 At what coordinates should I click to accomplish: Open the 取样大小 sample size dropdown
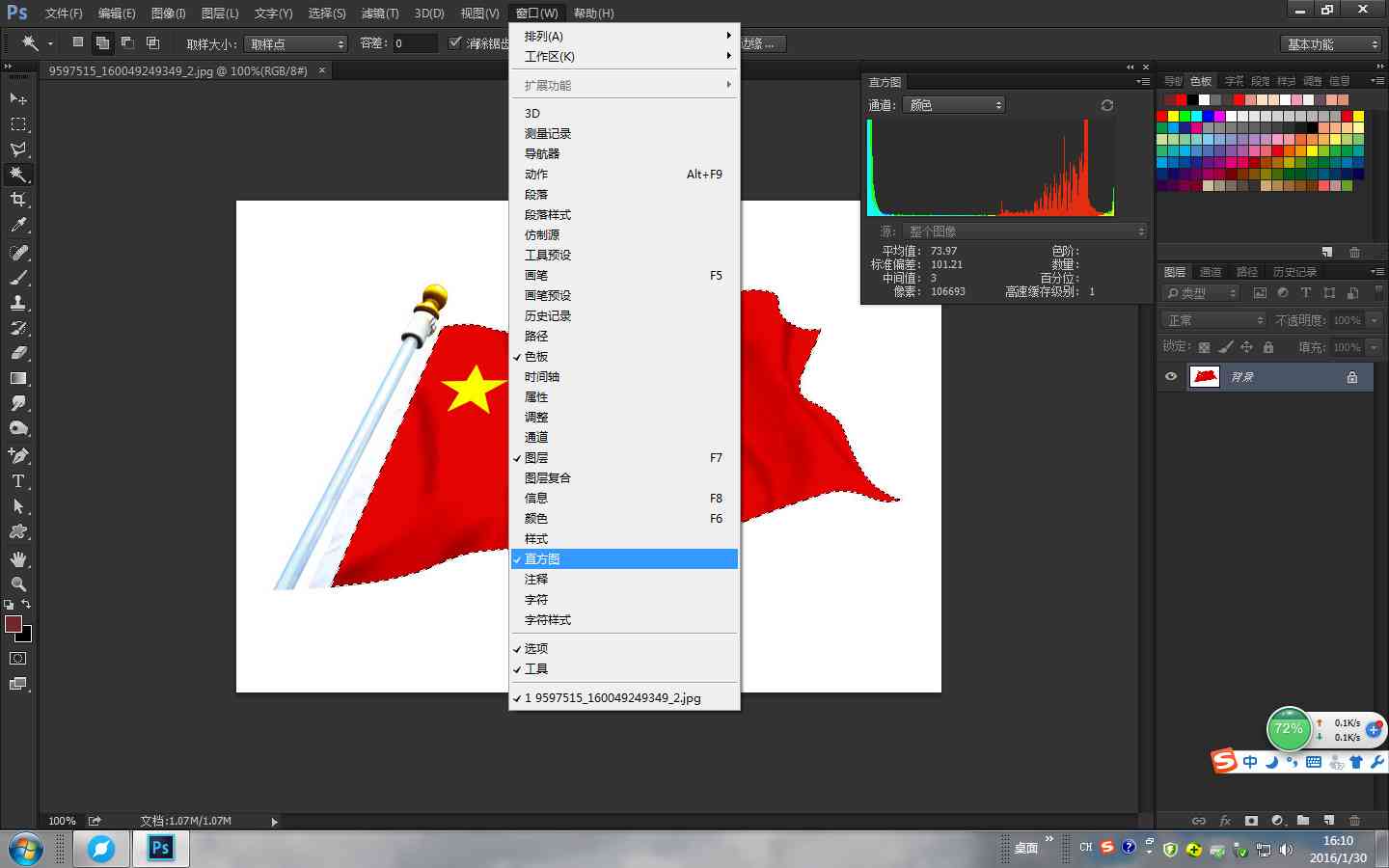[295, 43]
